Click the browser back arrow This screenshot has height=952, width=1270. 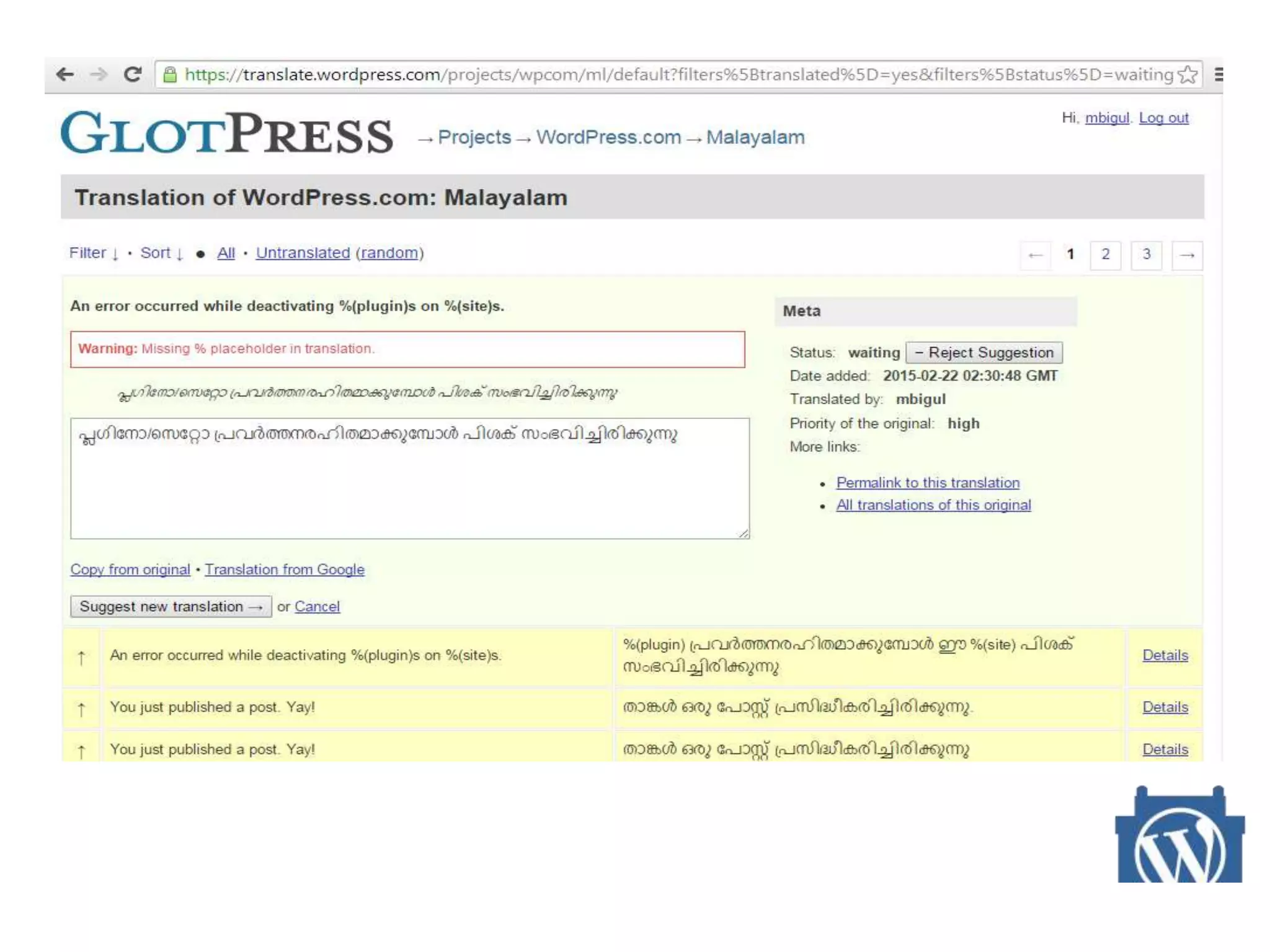(65, 75)
